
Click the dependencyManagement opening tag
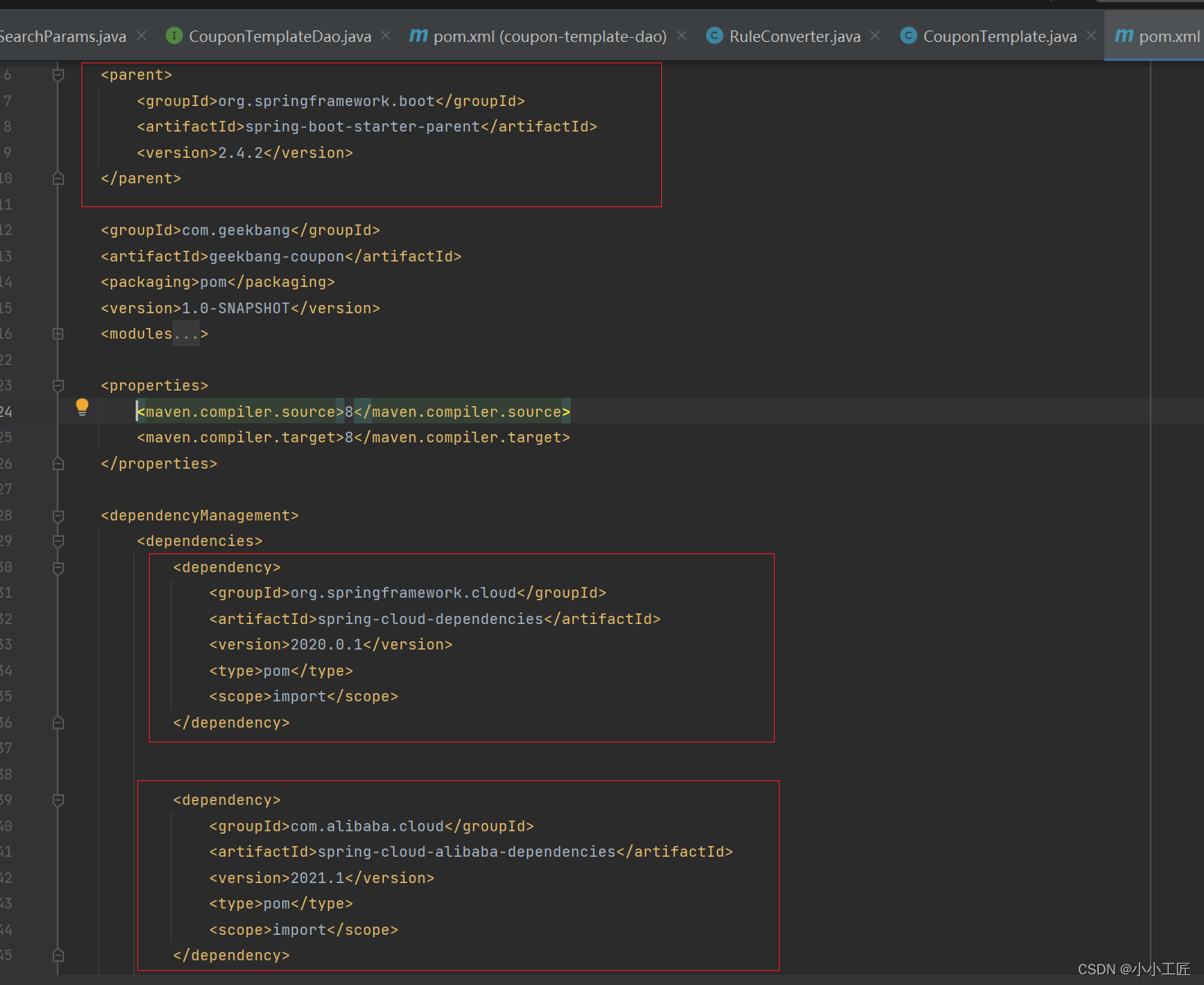coord(200,516)
